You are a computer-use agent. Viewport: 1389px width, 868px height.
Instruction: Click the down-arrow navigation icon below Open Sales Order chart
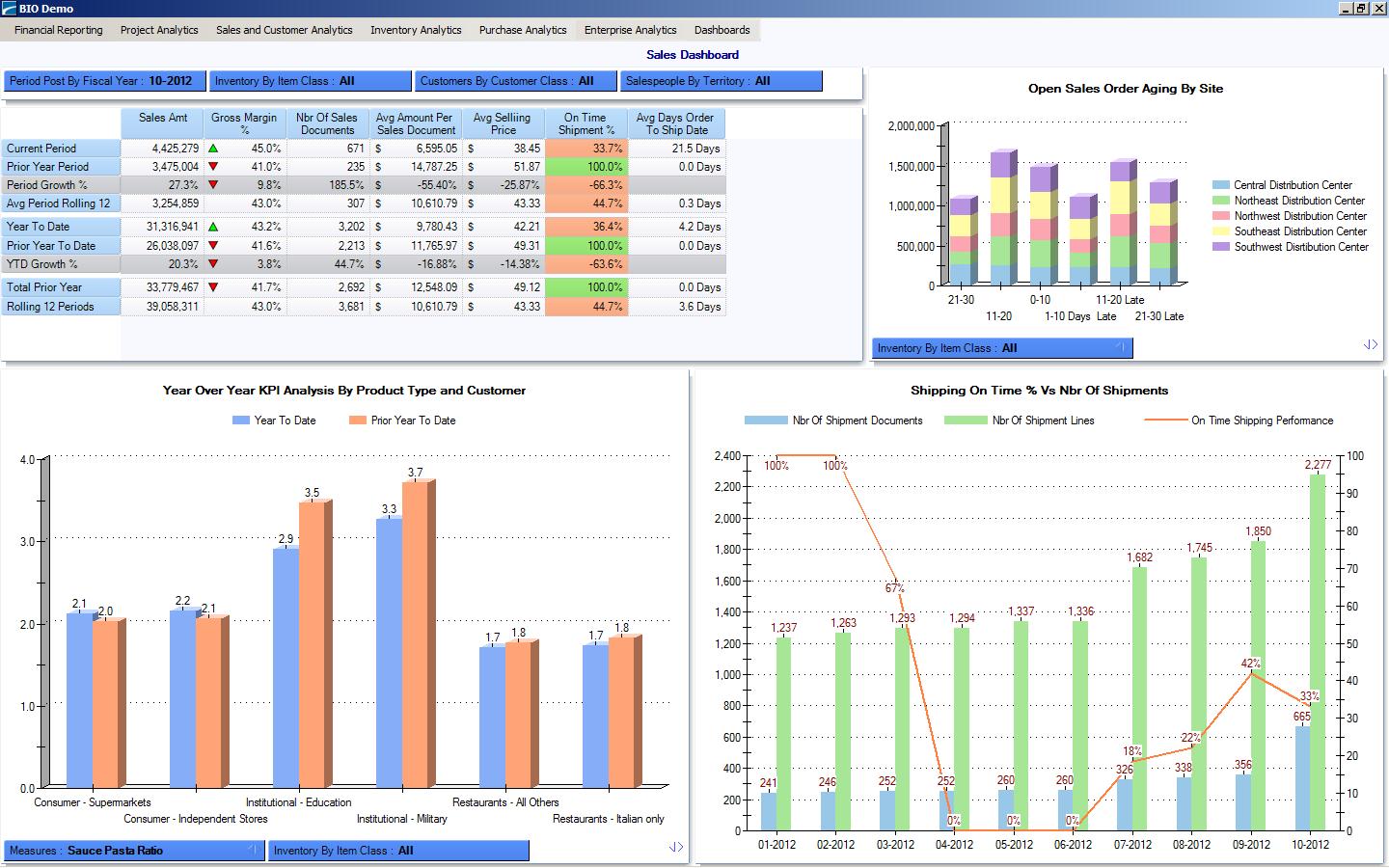pyautogui.click(x=1369, y=344)
